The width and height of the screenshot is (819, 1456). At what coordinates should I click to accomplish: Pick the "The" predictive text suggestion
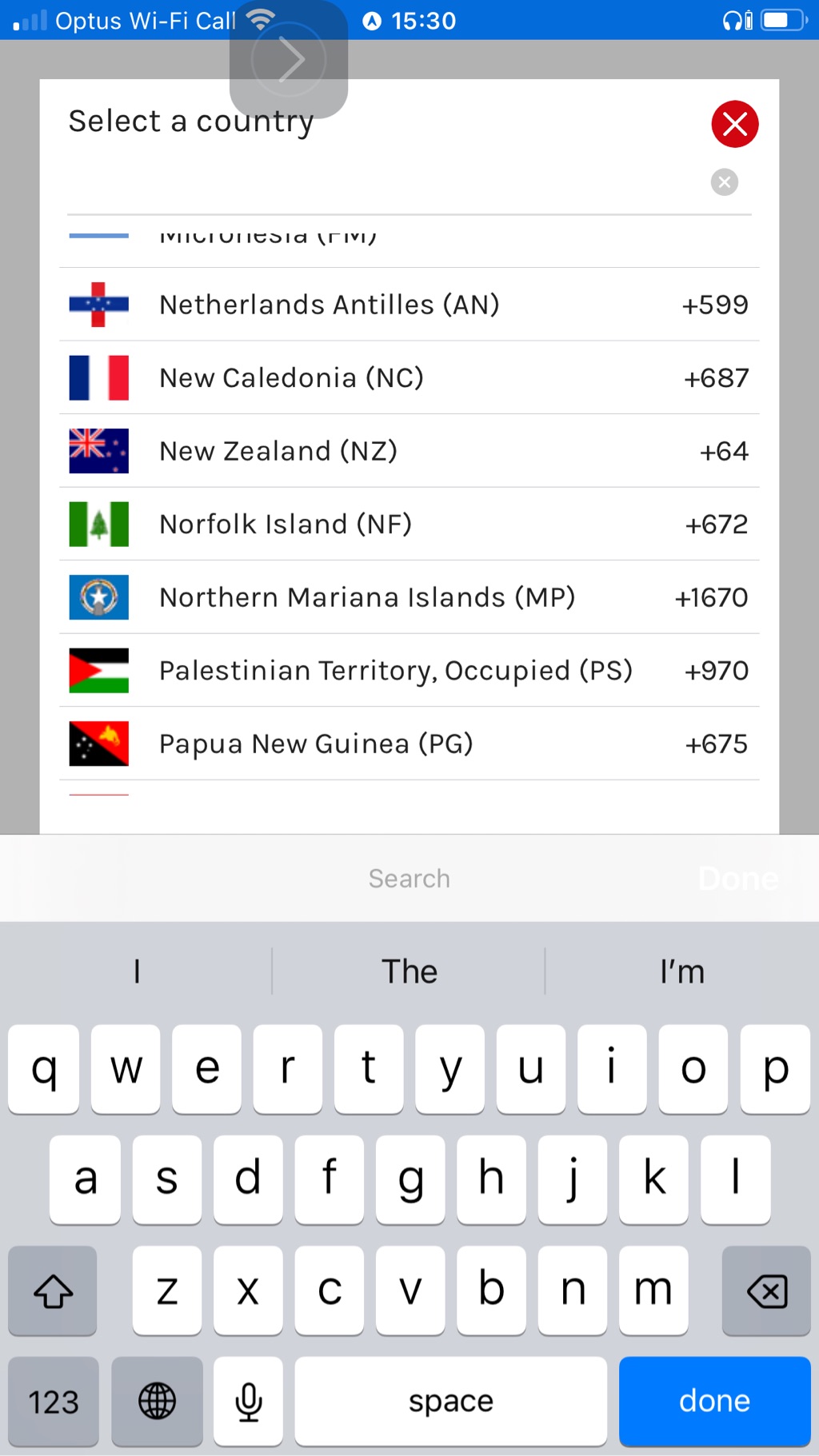point(409,971)
